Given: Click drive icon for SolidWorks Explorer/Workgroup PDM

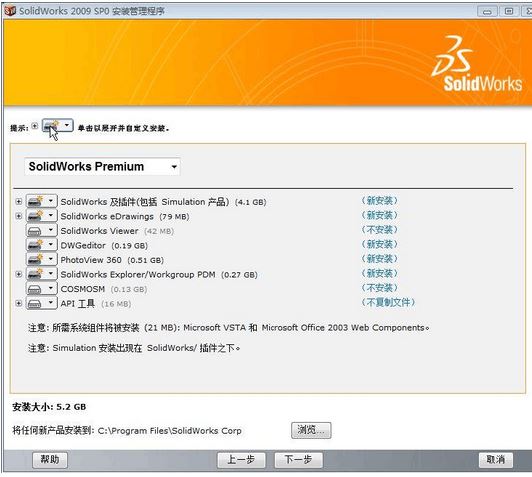Looking at the screenshot, I should pos(35,274).
